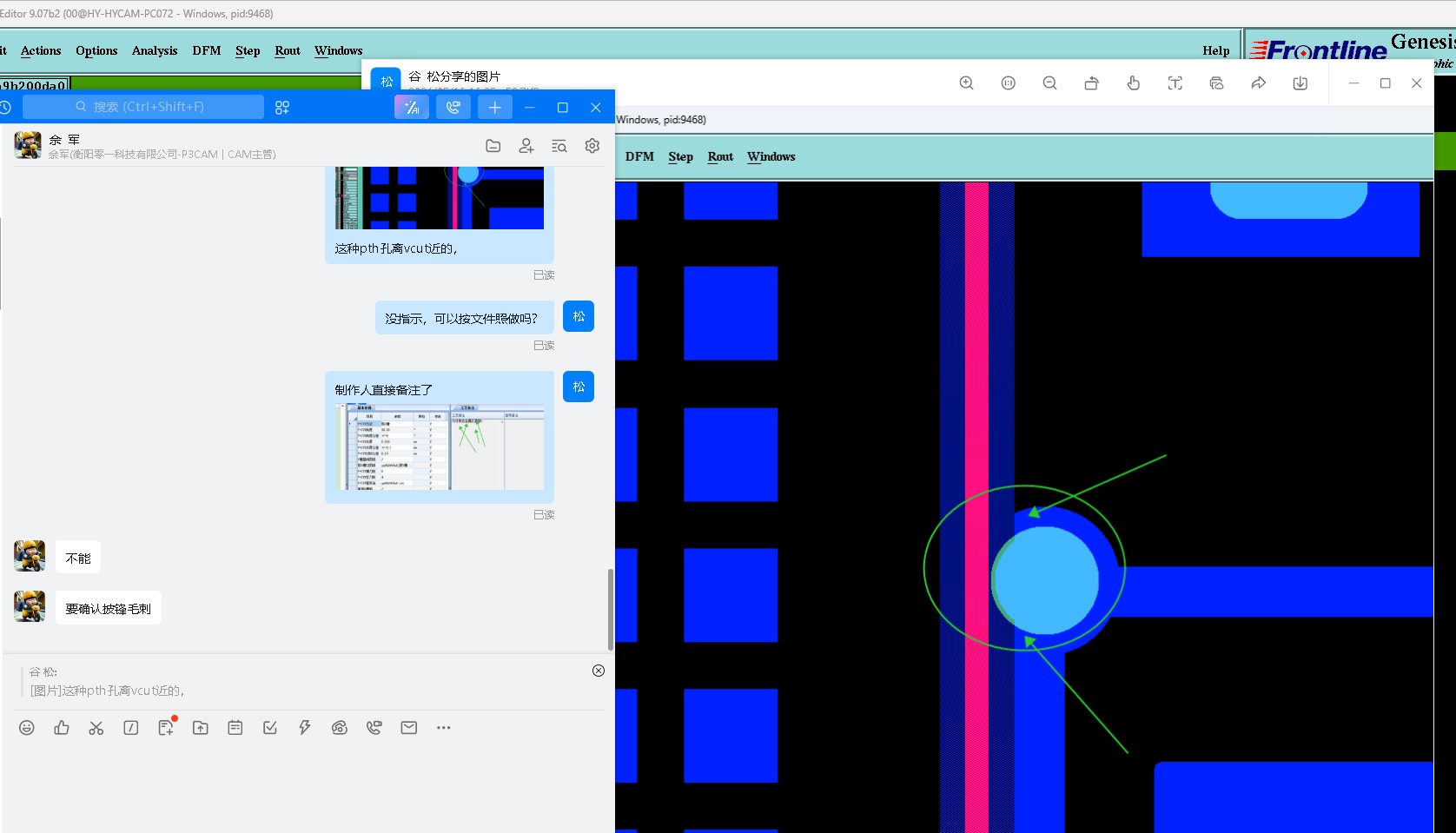Open the note icon with red dot

[166, 728]
